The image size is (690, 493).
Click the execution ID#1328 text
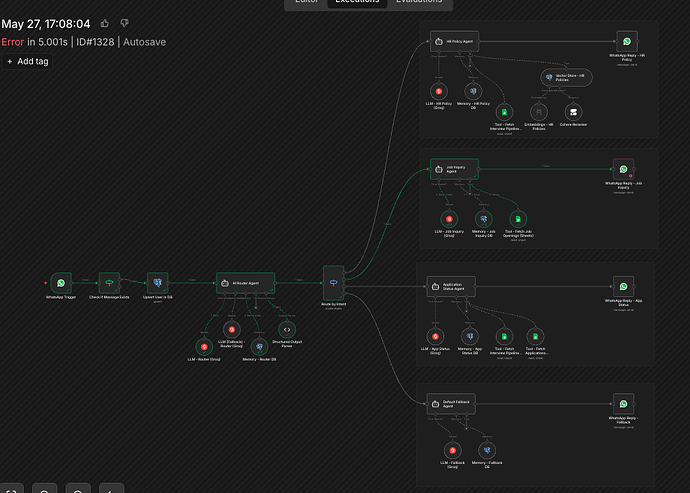95,42
